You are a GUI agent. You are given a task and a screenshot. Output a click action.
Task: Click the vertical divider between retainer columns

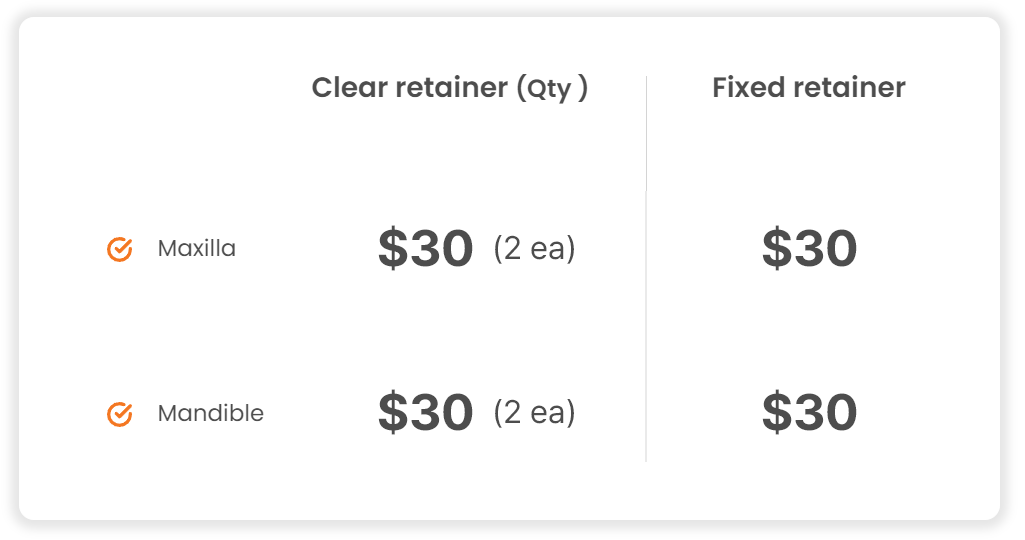click(x=647, y=269)
